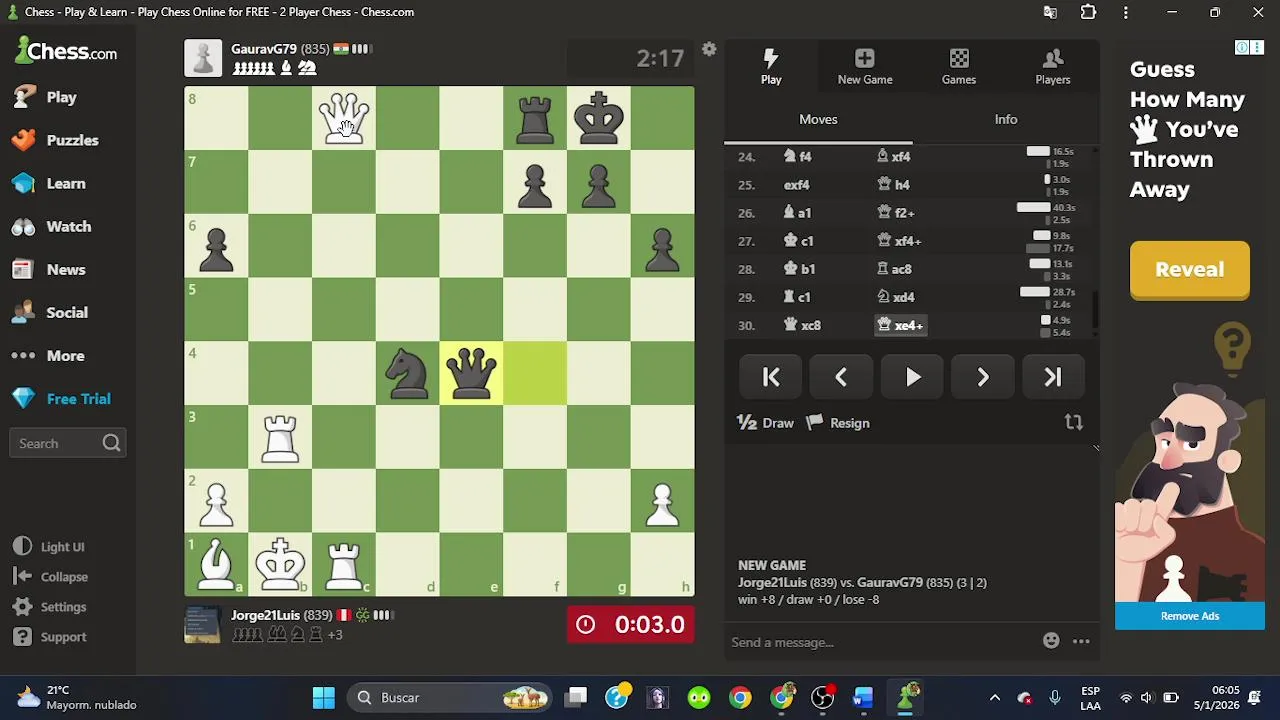Screen dimensions: 1280x720
Task: Select move 25 exf4 in list
Action: [796, 185]
